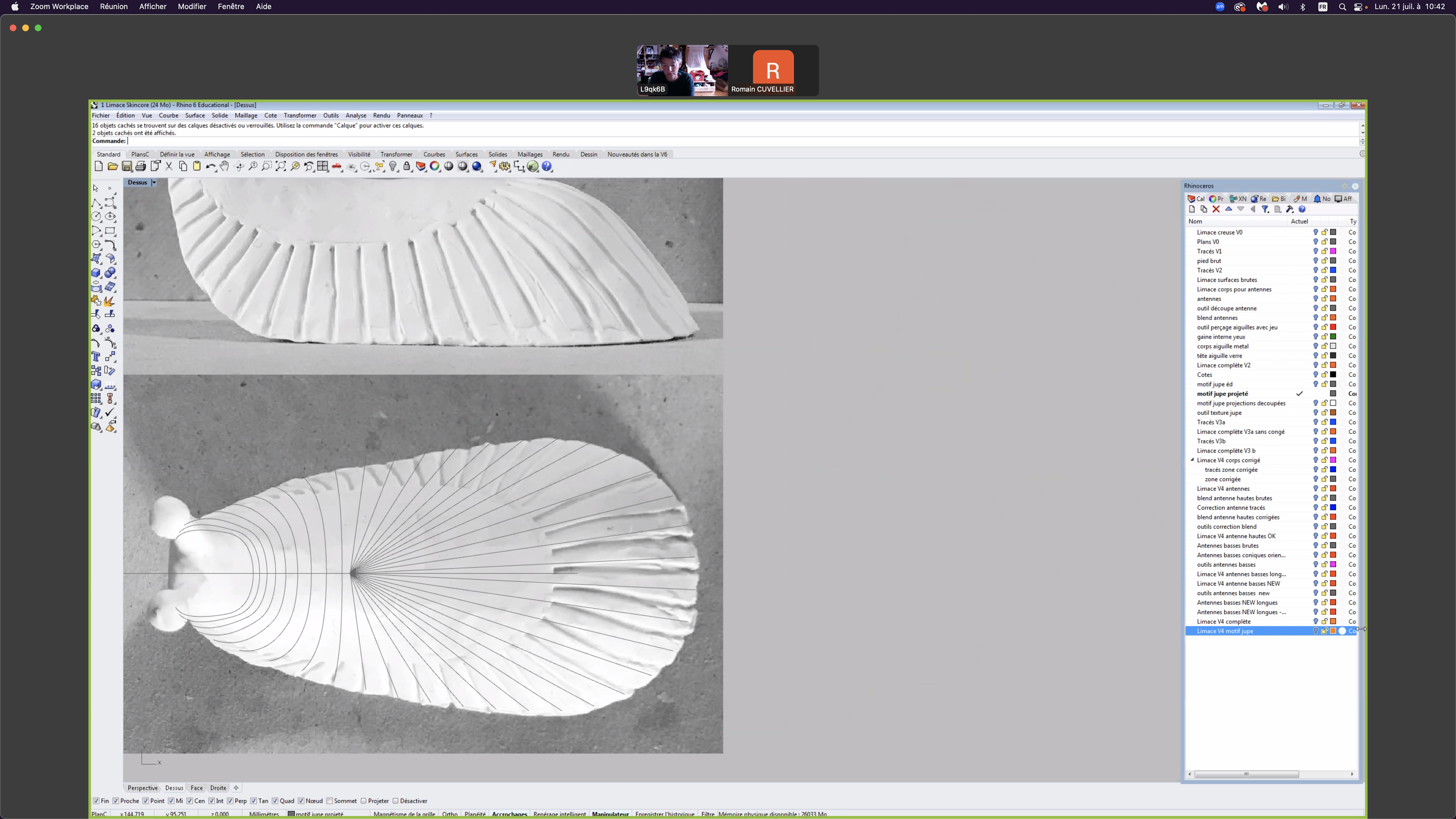Viewport: 1456px width, 819px height.
Task: Open the Surface menu
Action: tap(195, 115)
